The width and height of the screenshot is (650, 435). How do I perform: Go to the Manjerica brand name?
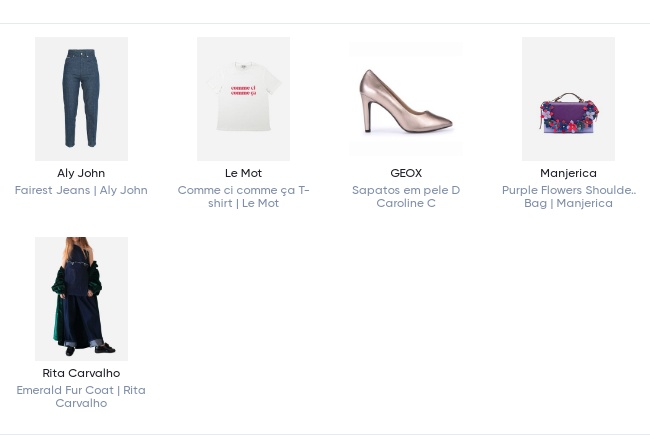pyautogui.click(x=568, y=173)
